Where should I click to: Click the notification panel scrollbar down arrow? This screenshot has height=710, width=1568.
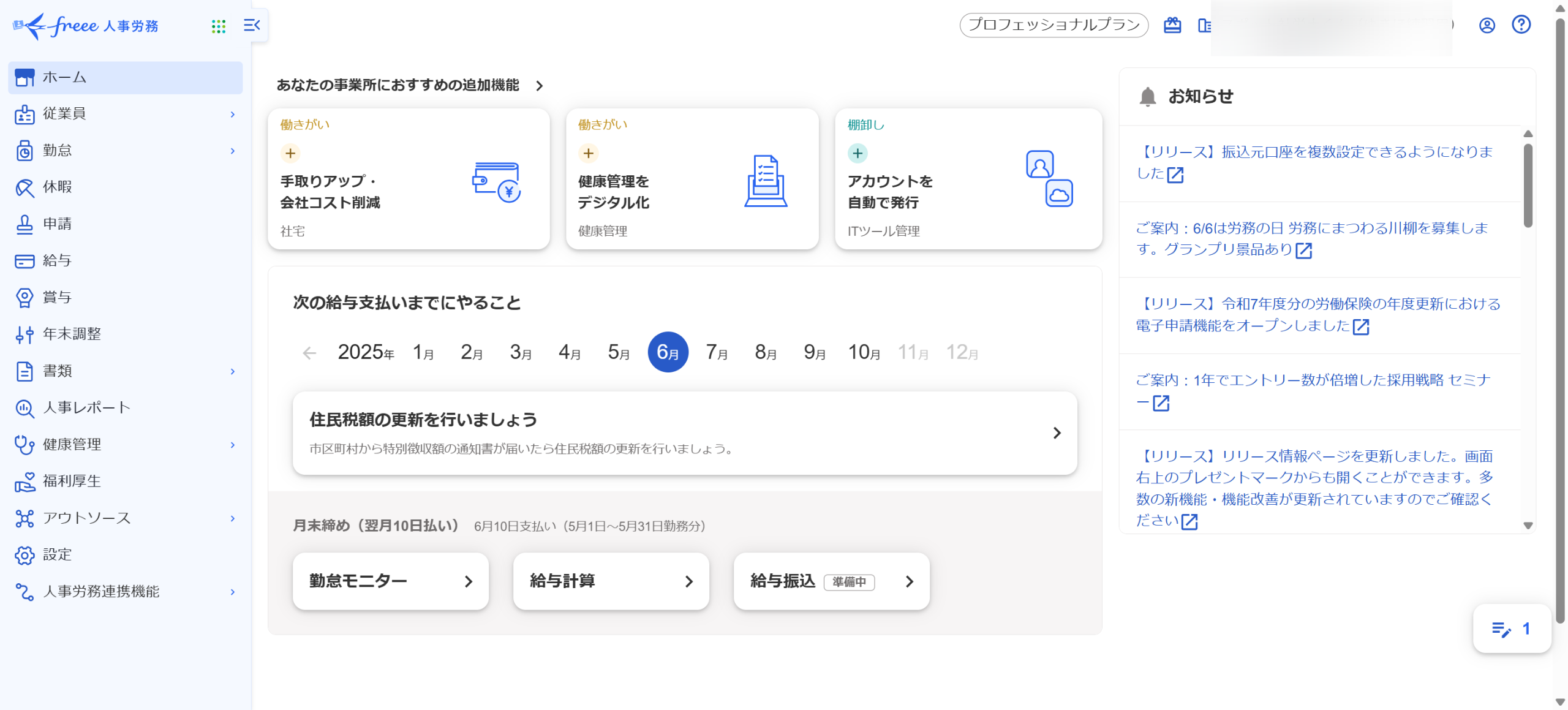click(1528, 526)
